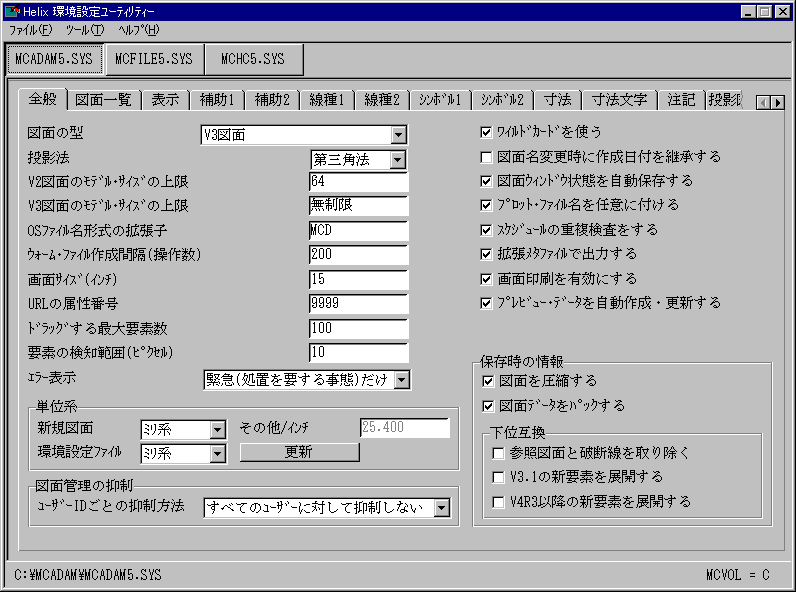
Task: Open the ファイル(F) menu
Action: 30,30
